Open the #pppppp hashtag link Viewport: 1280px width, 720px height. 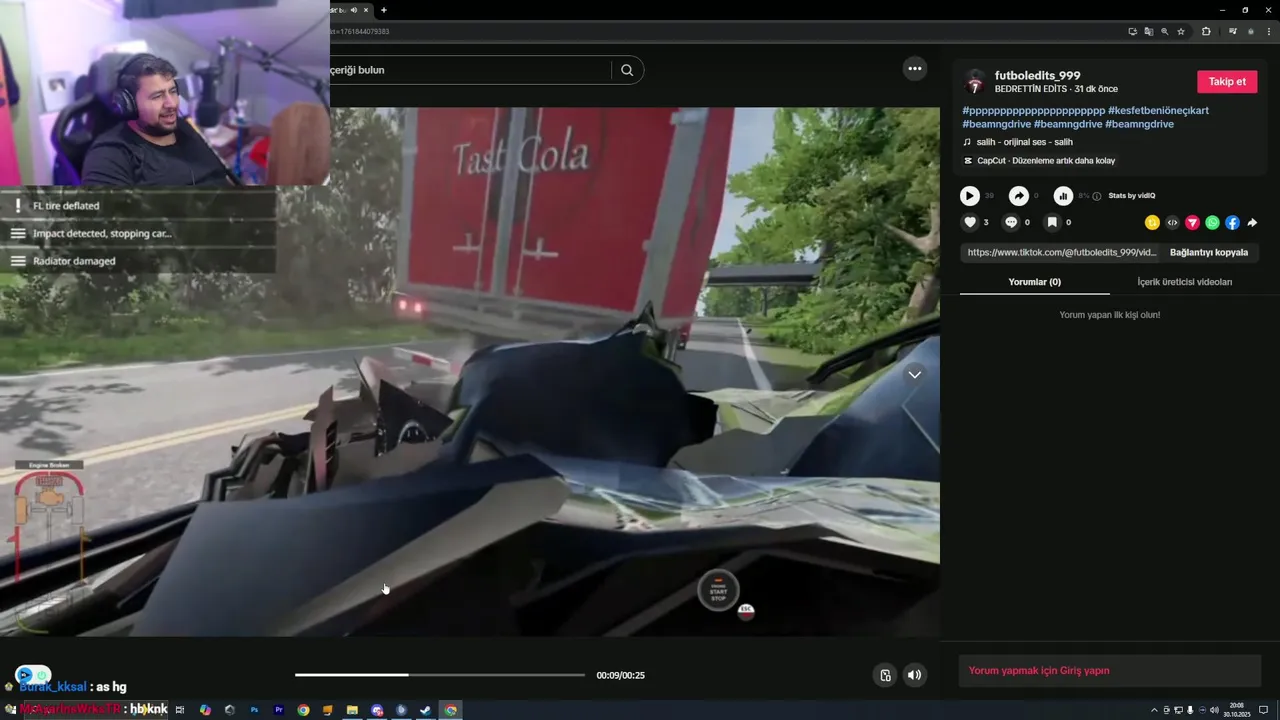coord(1033,110)
